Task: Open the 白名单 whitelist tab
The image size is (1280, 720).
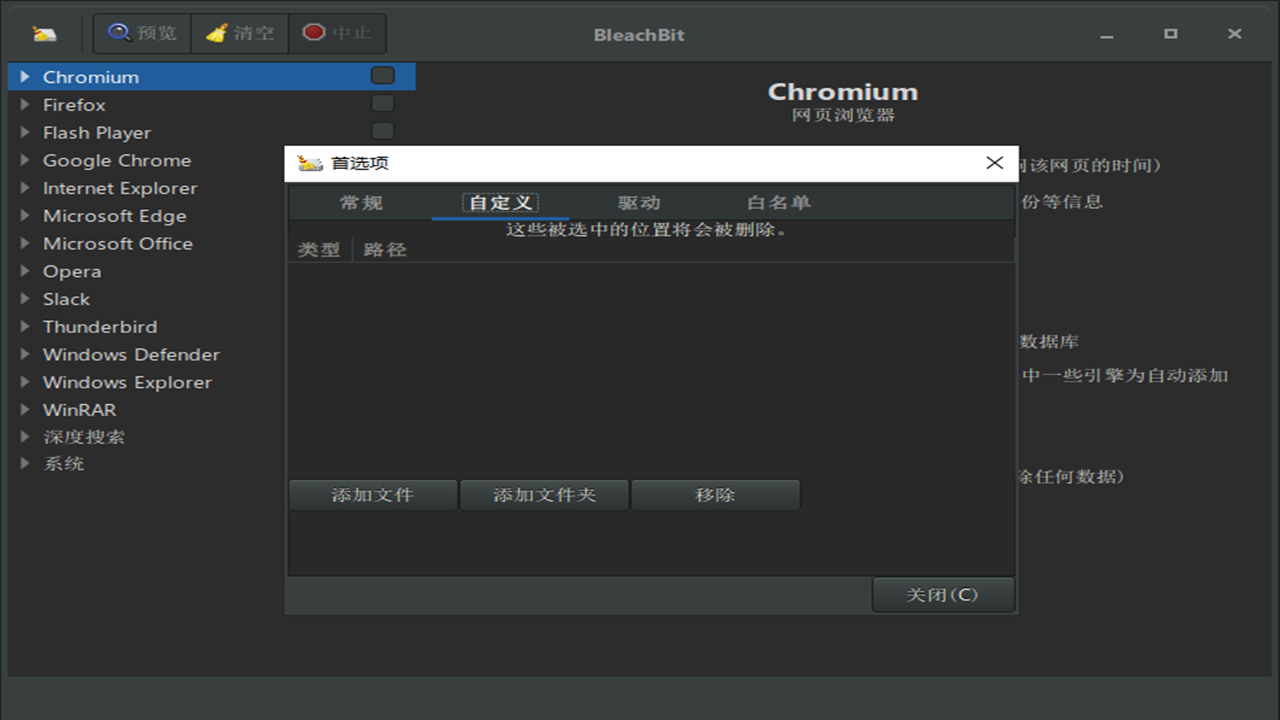Action: [x=778, y=203]
